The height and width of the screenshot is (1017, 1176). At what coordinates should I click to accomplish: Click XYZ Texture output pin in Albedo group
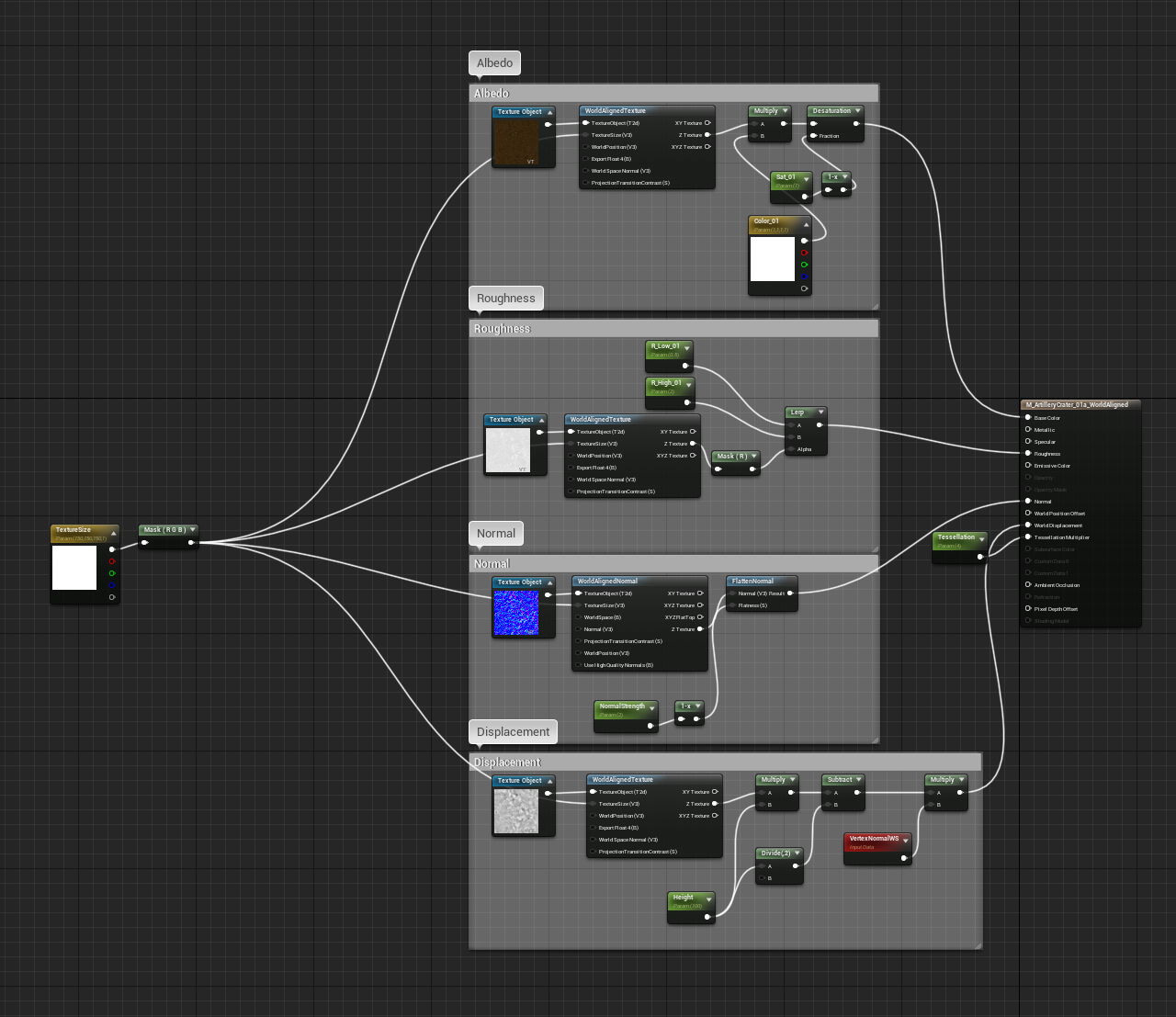click(707, 147)
